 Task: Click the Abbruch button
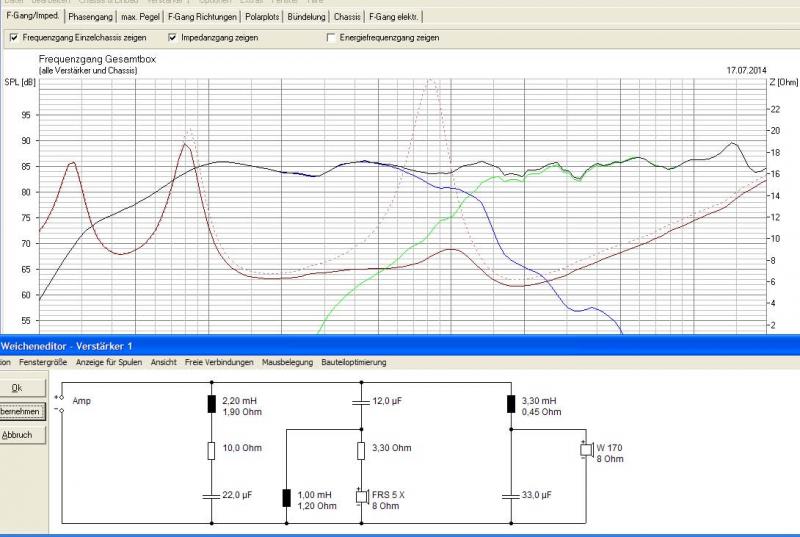[20, 435]
